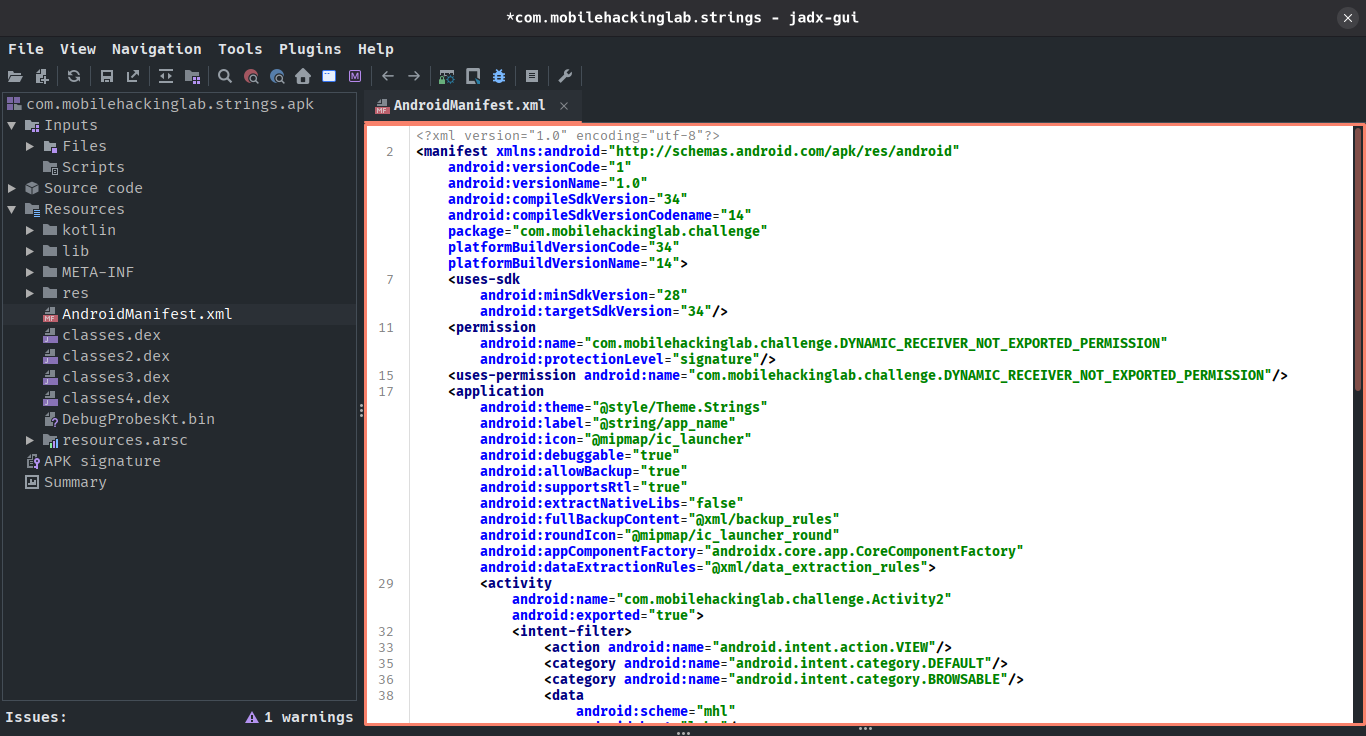The width and height of the screenshot is (1366, 736).
Task: Open text search with magnifier icon
Action: click(x=225, y=76)
